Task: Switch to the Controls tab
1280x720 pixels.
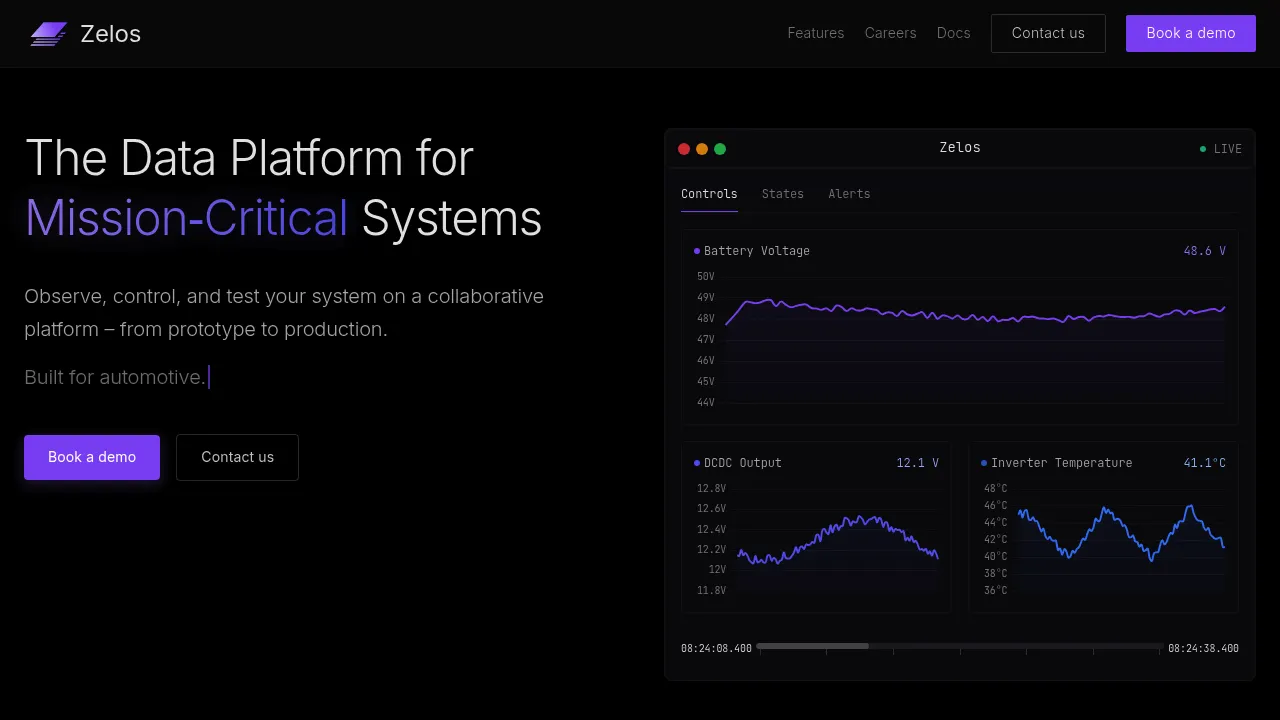Action: pos(709,194)
